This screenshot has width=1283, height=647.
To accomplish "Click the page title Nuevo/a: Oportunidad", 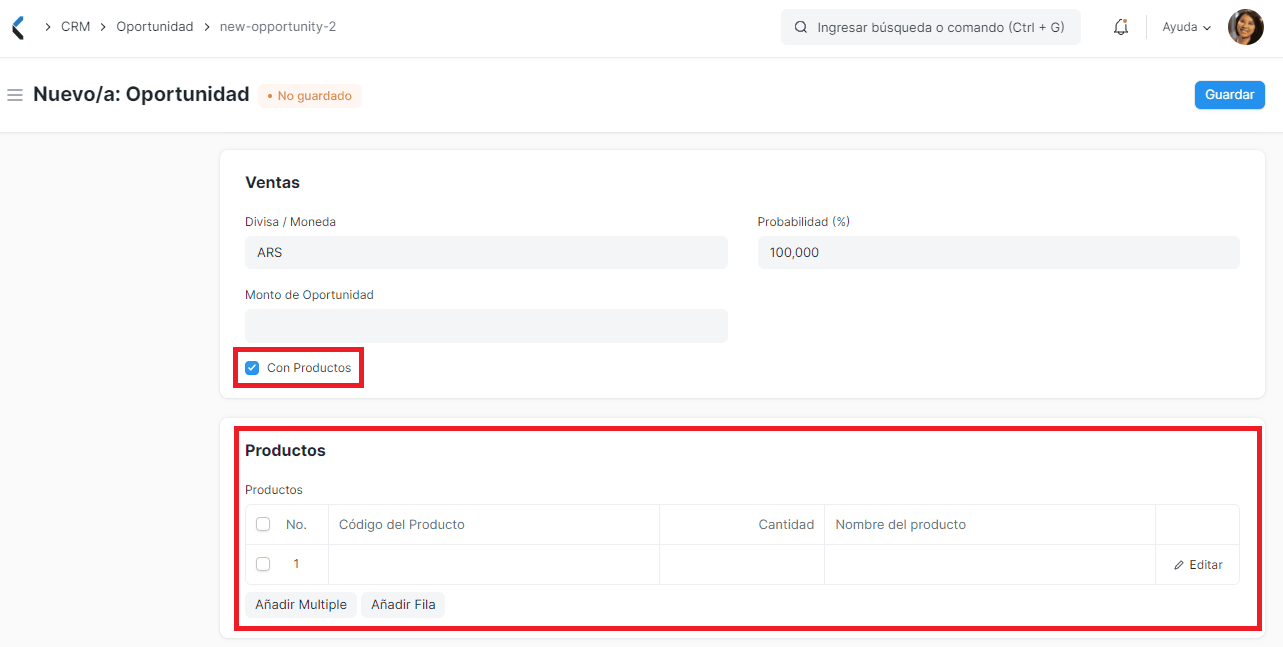I will 141,95.
